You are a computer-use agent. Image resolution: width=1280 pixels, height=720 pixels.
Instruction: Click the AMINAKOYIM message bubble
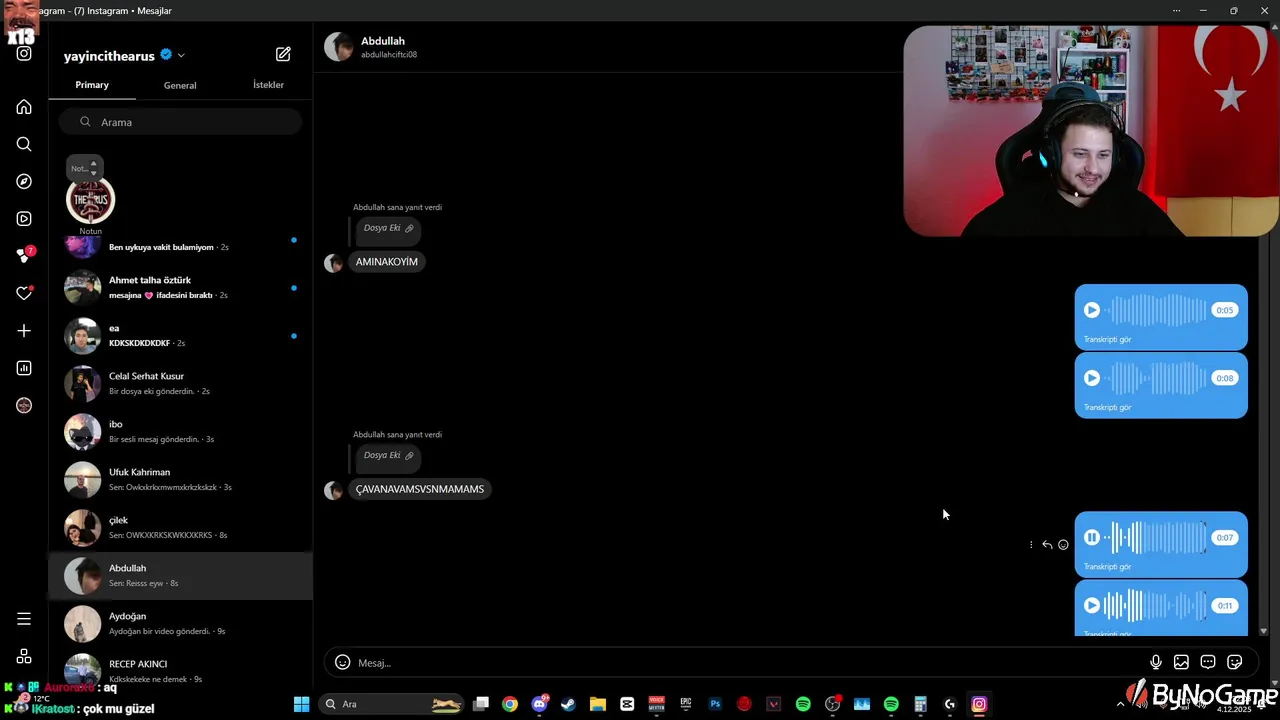tap(387, 262)
